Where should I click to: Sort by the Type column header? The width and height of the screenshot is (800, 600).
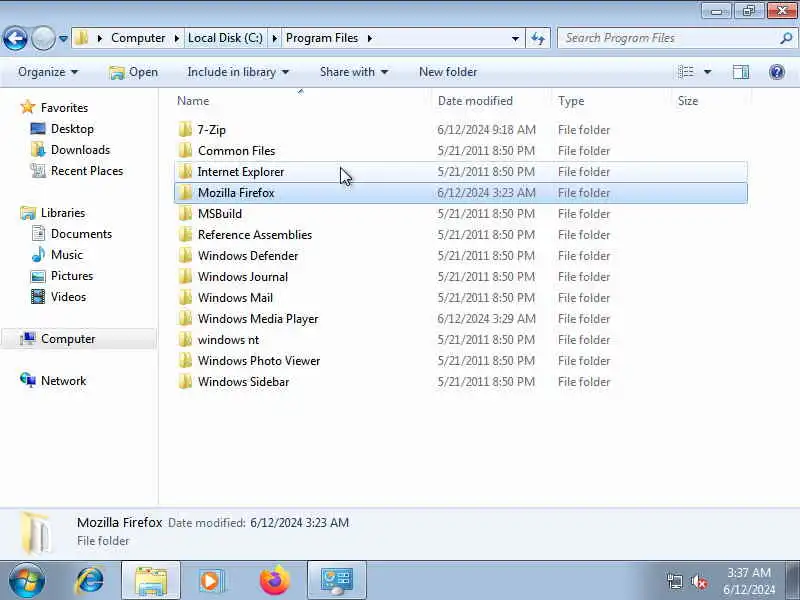point(610,101)
